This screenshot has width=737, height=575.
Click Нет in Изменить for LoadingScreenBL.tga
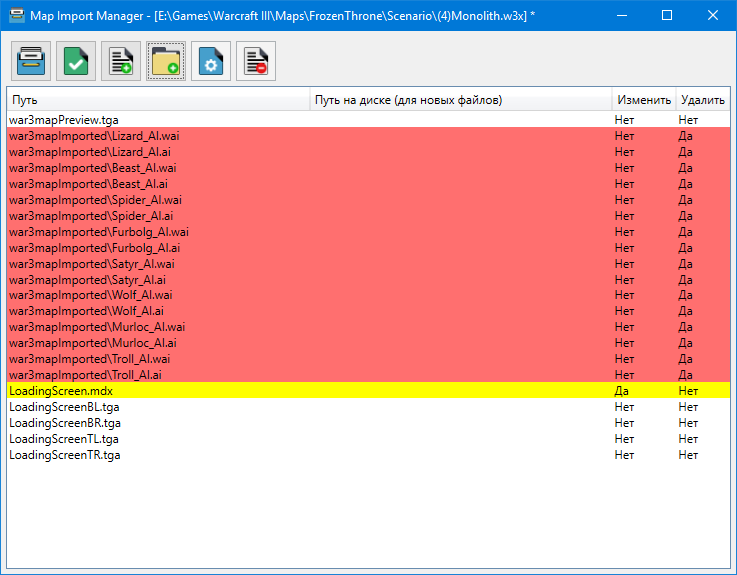pyautogui.click(x=624, y=407)
